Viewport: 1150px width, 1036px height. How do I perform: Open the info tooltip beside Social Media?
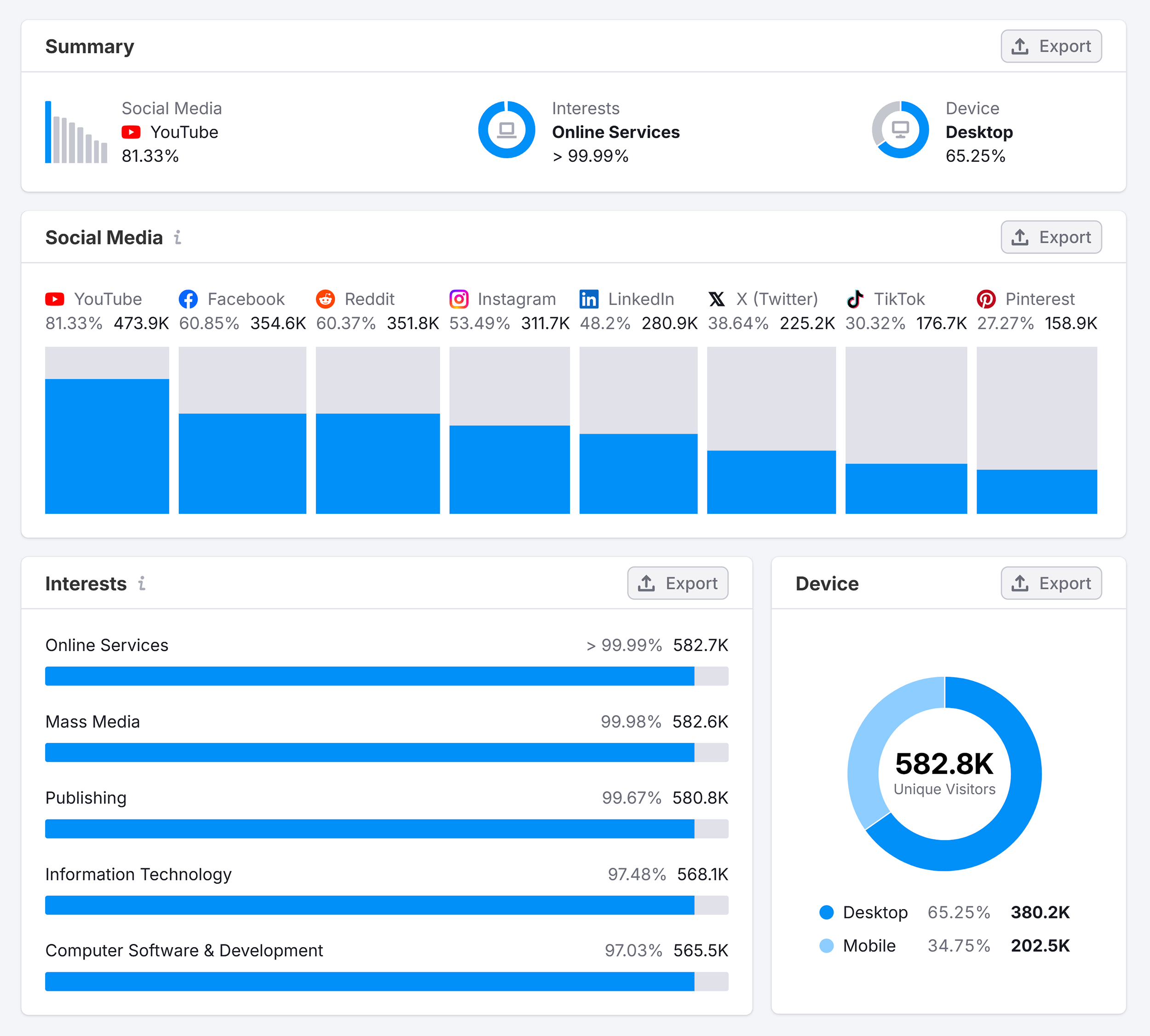(178, 238)
